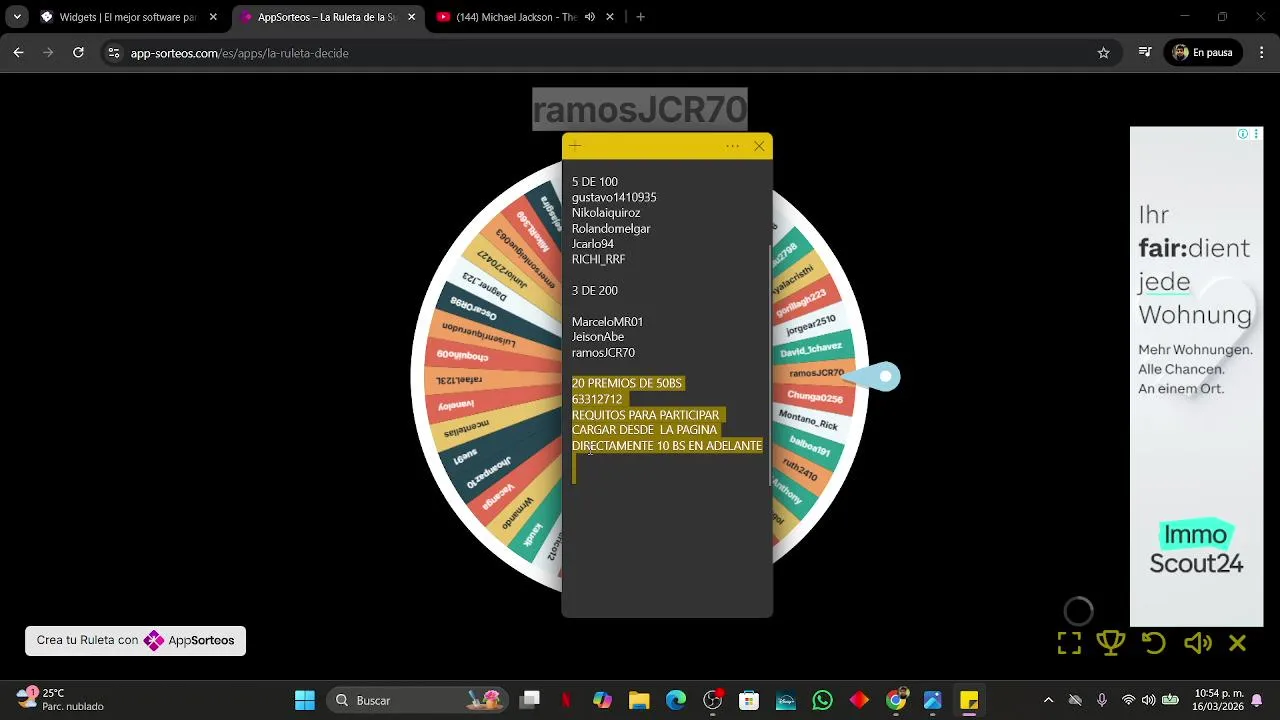Open File Explorer from the taskbar
Screen dimensions: 1280x720
(x=639, y=700)
